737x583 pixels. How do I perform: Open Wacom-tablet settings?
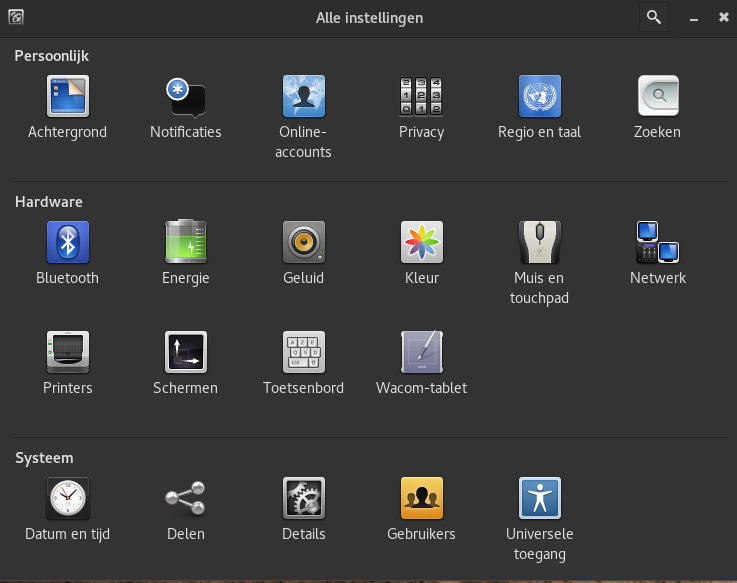click(x=422, y=363)
